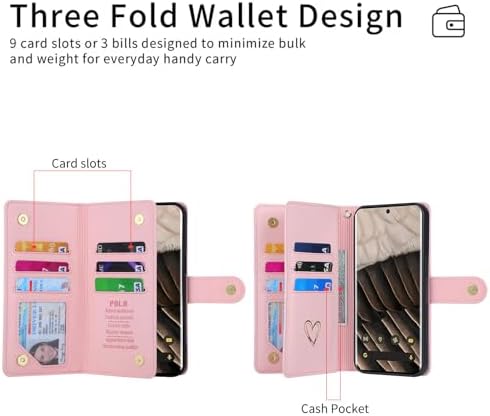The height and width of the screenshot is (416, 490).
Task: Click the gold snap on left wallet's strap
Action: pyautogui.click(x=231, y=290)
